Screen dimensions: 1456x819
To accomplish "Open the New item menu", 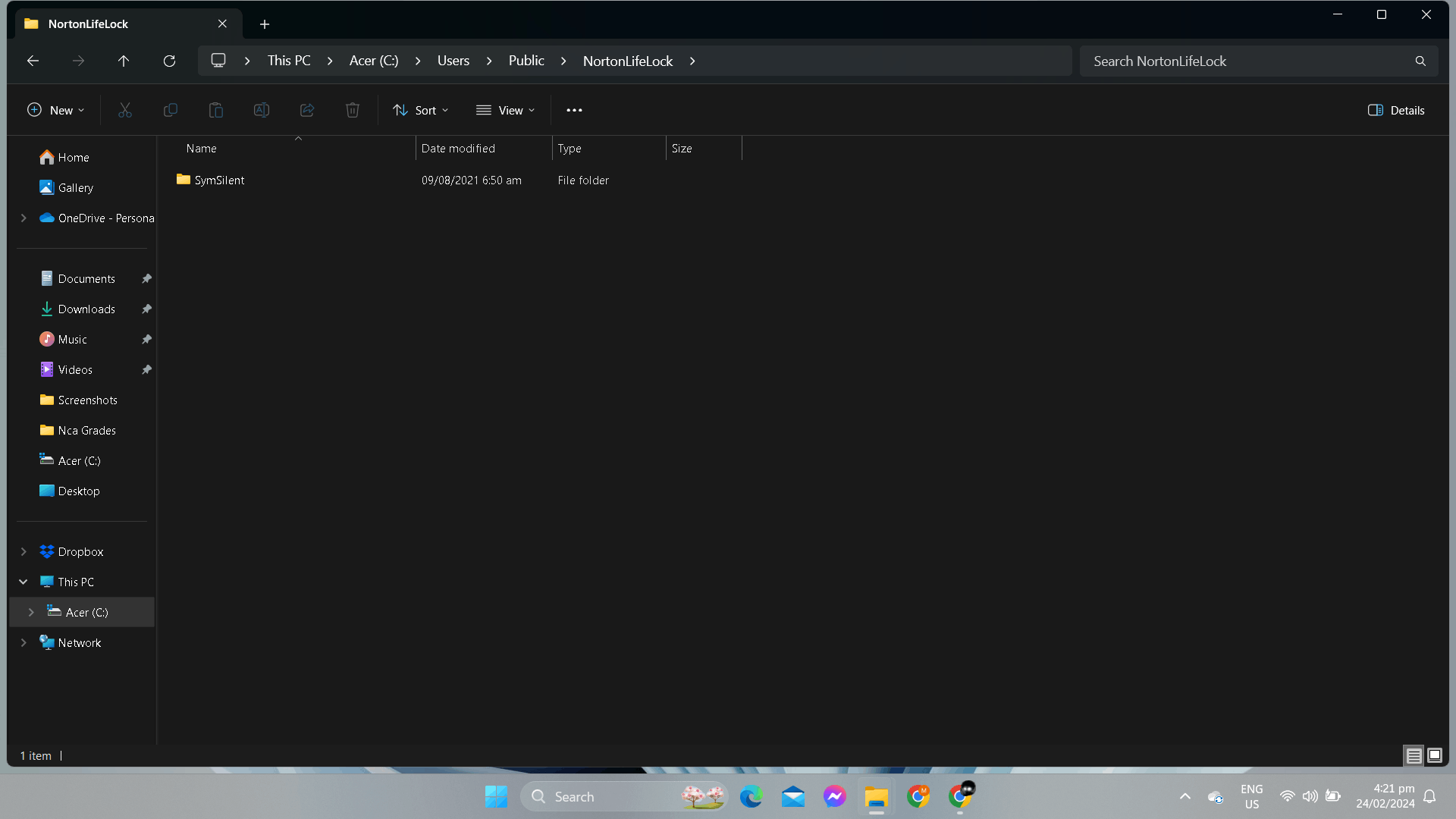I will (55, 110).
